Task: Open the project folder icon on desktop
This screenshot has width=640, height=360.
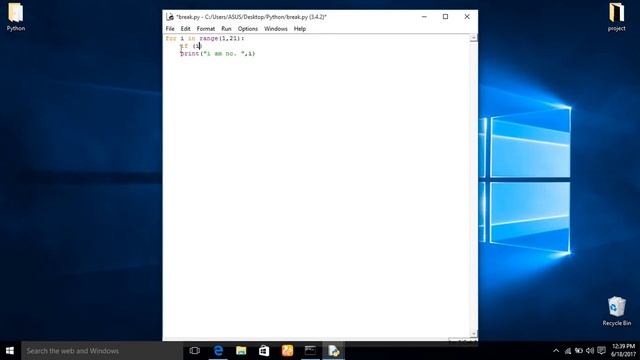Action: (616, 17)
